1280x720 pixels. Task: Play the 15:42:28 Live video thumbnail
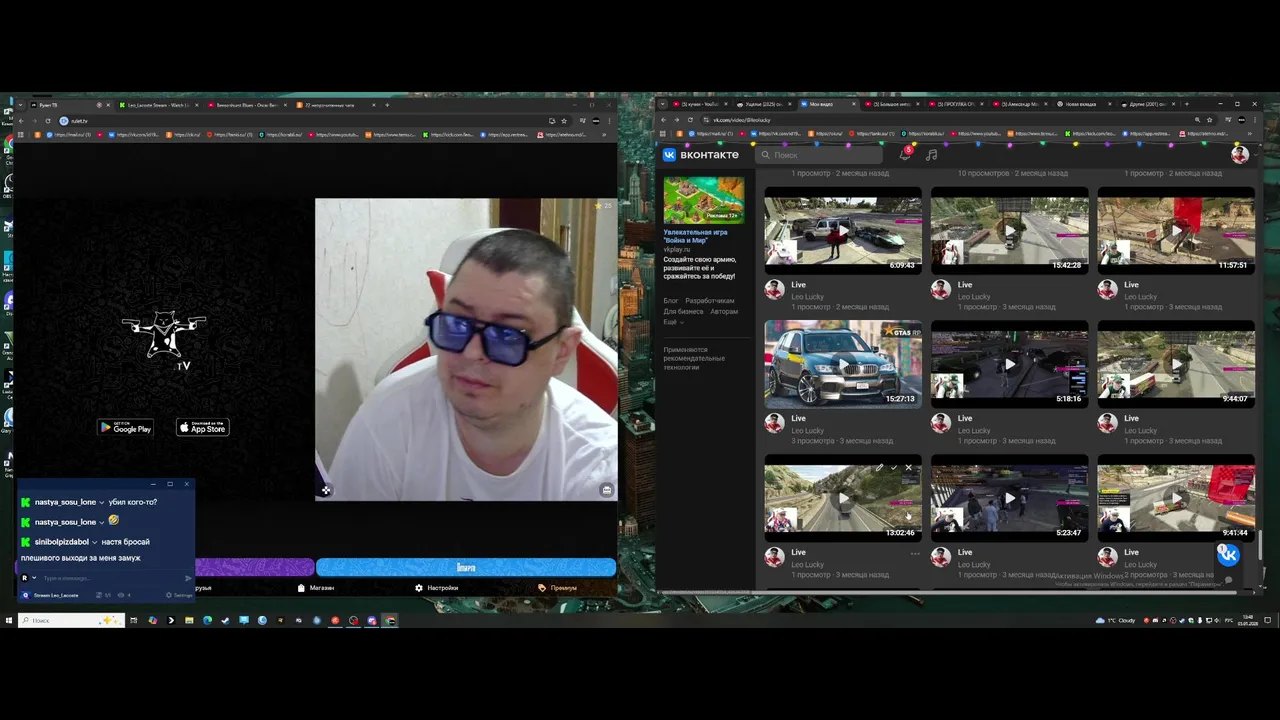tap(1009, 229)
